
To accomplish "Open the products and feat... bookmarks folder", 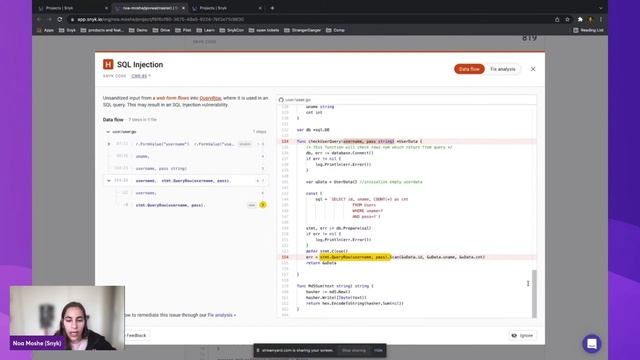I will 102,30.
